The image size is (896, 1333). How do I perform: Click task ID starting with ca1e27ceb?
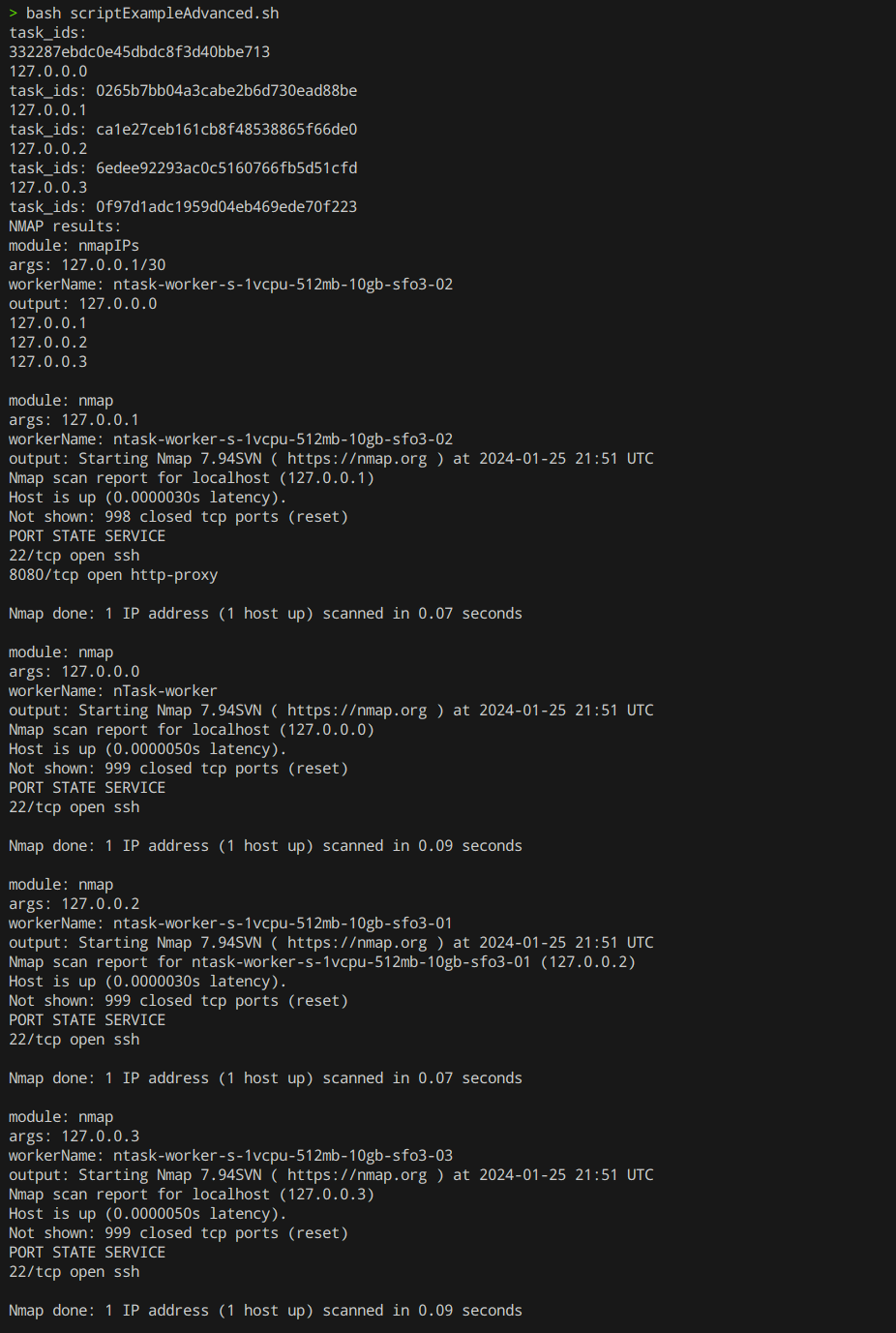point(226,130)
